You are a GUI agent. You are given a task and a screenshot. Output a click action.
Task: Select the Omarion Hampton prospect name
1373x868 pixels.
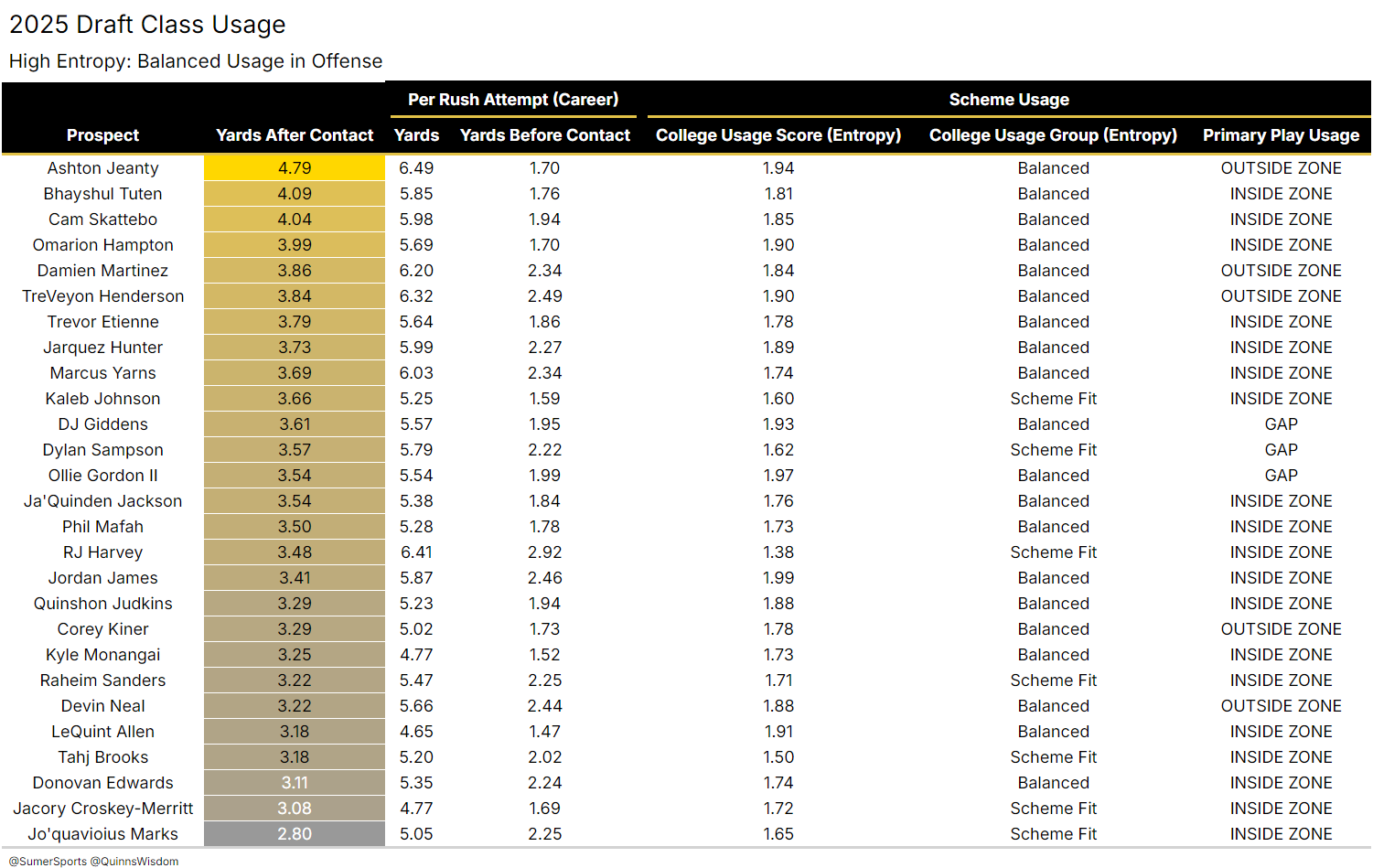click(x=103, y=245)
